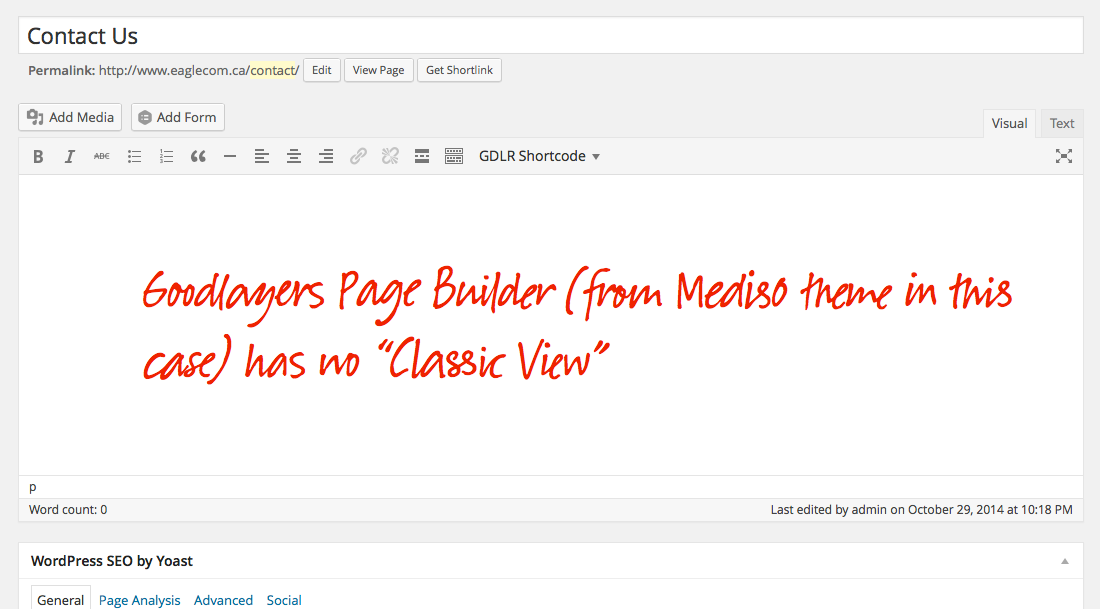This screenshot has height=609, width=1100.
Task: Apply blockquote formatting
Action: click(x=198, y=156)
